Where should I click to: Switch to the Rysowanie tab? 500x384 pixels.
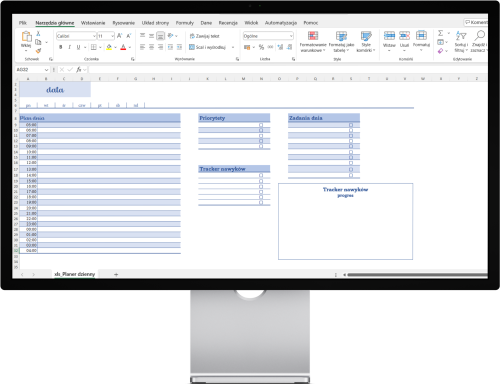click(x=123, y=23)
